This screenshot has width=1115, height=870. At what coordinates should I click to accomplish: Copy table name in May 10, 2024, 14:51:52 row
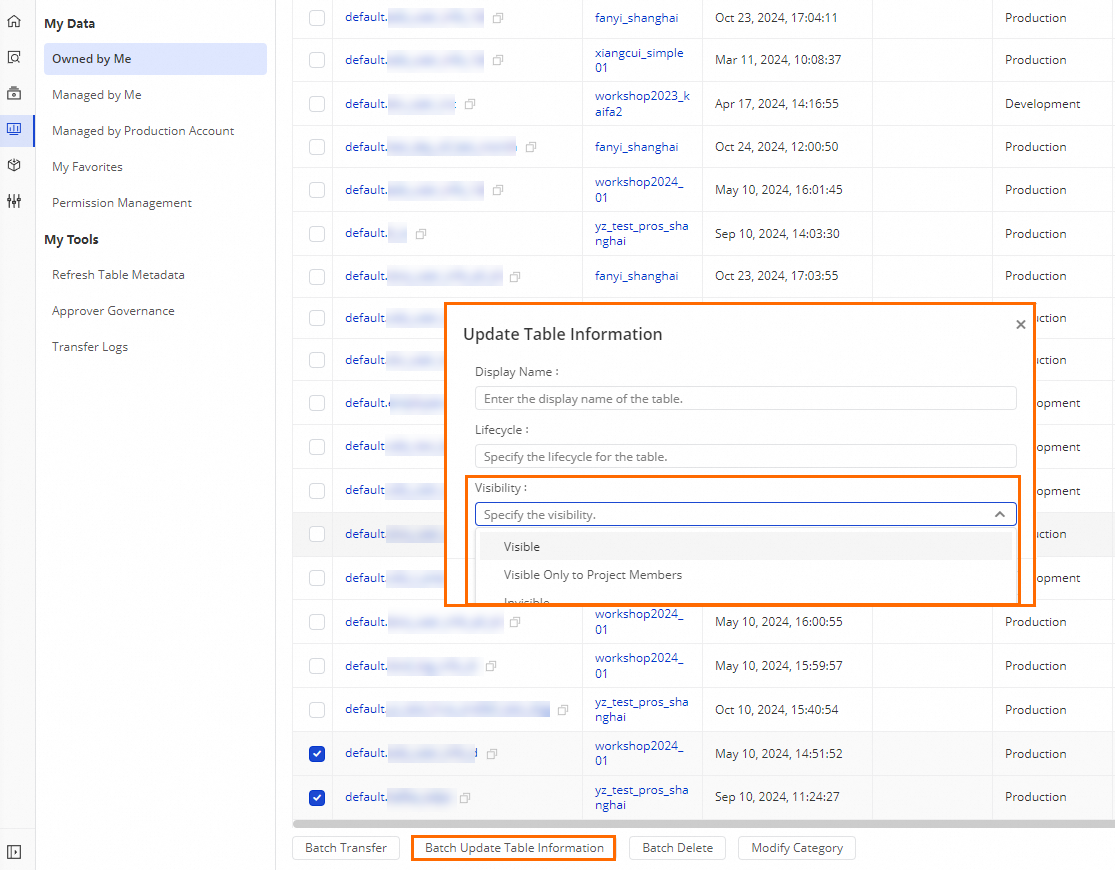(x=492, y=754)
